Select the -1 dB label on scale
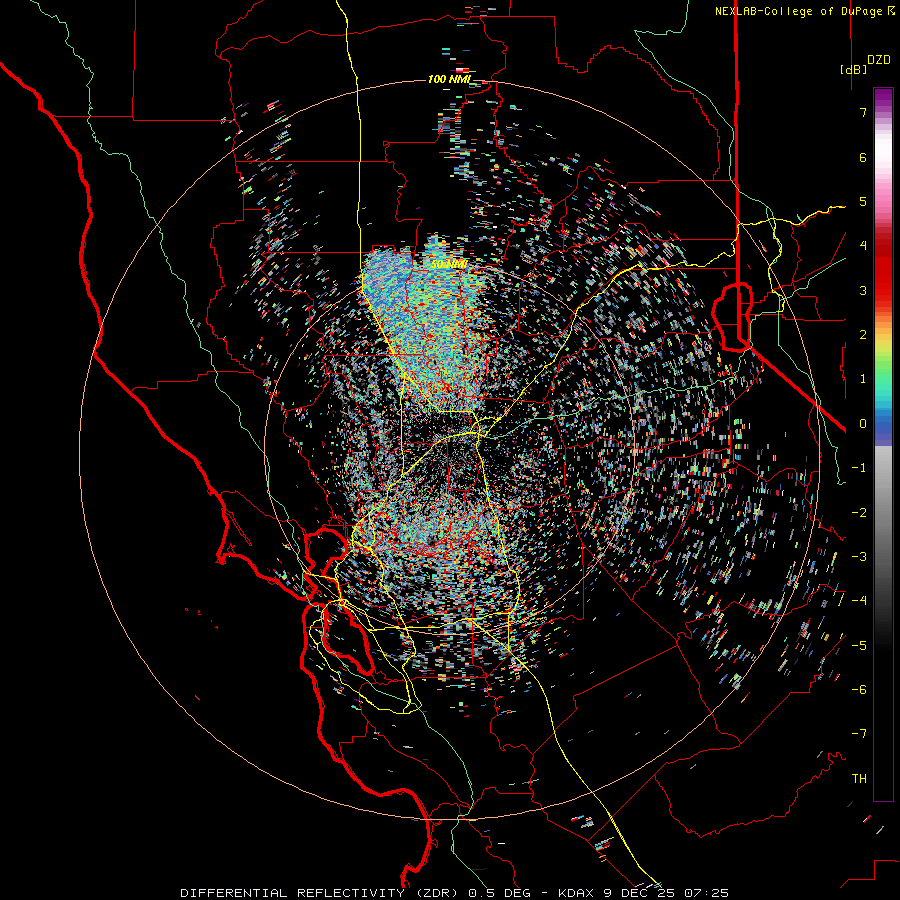 pyautogui.click(x=859, y=468)
